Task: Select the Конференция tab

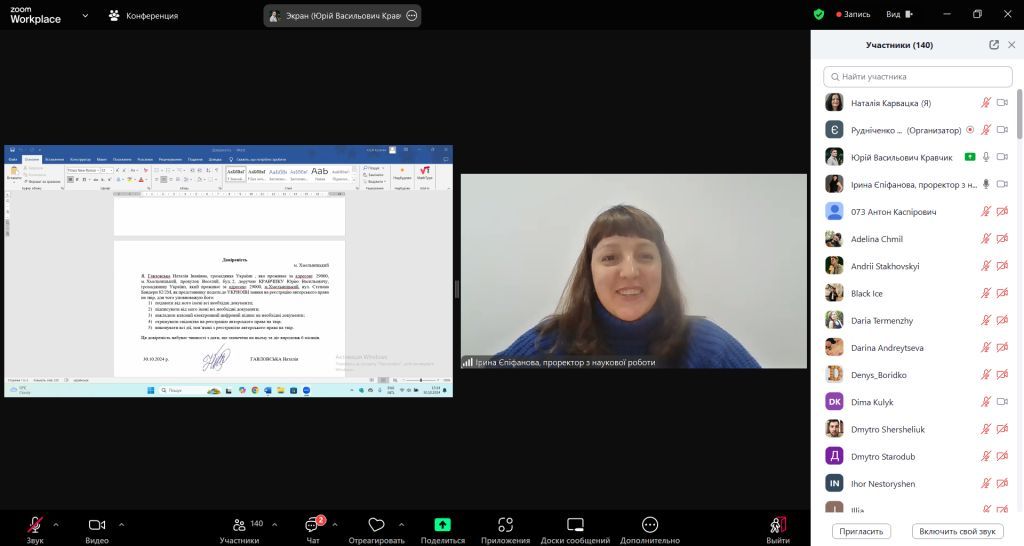Action: [143, 15]
